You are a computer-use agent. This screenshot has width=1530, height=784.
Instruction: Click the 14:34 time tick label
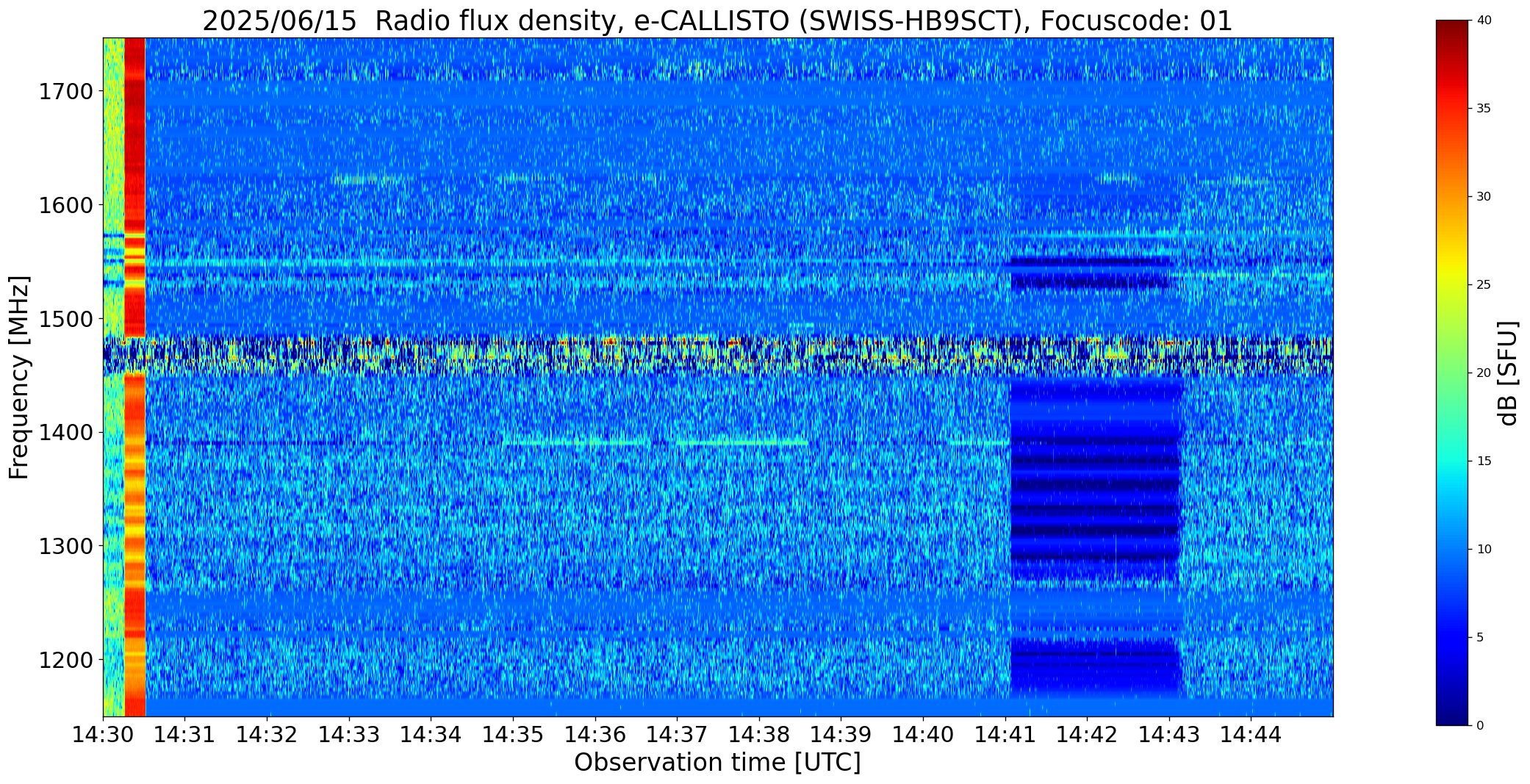431,734
